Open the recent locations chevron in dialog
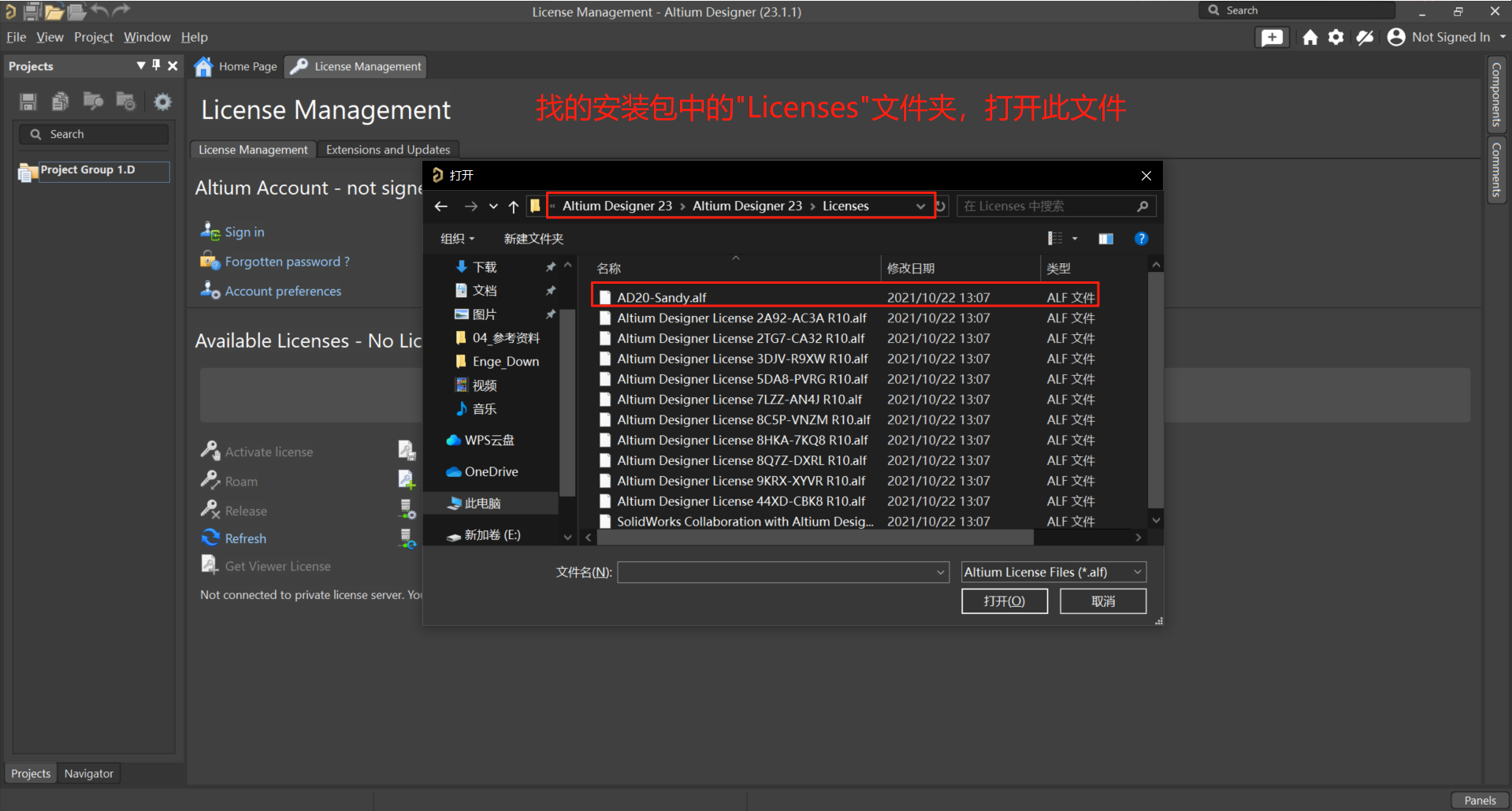 pos(493,206)
